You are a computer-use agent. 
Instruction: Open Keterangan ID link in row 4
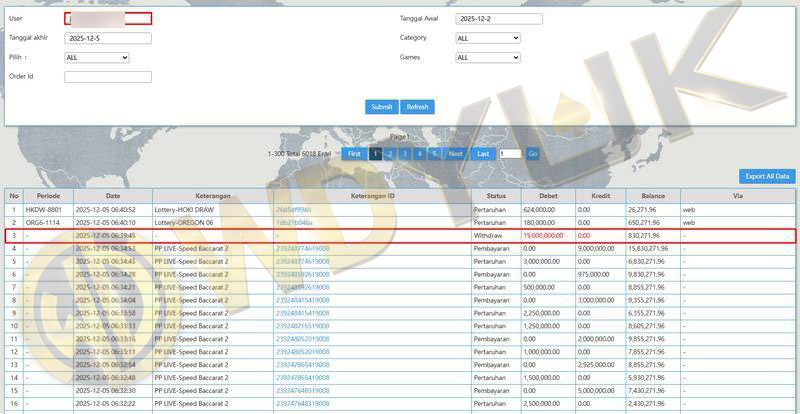tap(302, 248)
